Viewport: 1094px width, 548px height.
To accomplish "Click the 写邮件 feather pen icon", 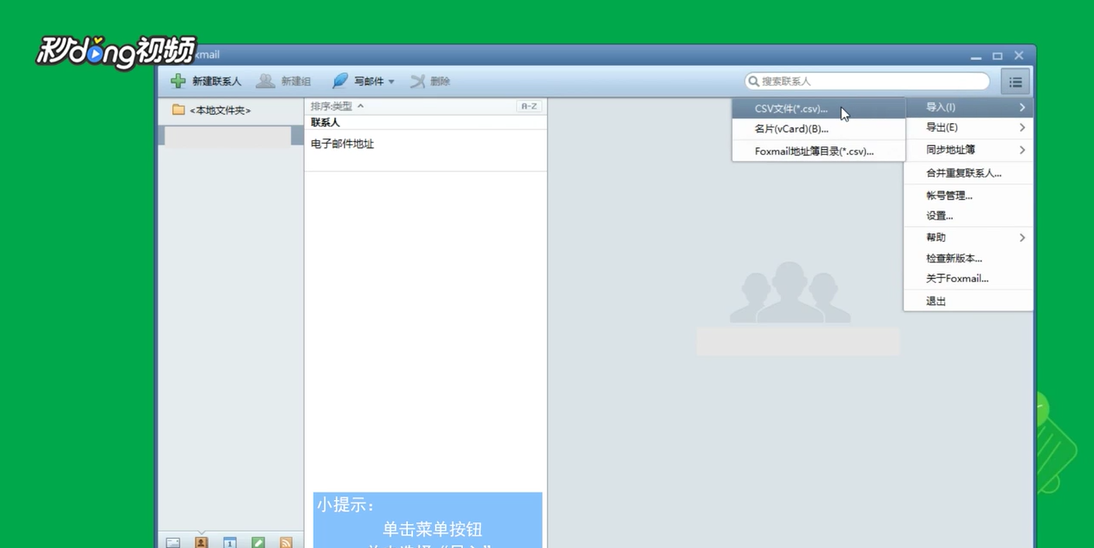I will click(340, 81).
